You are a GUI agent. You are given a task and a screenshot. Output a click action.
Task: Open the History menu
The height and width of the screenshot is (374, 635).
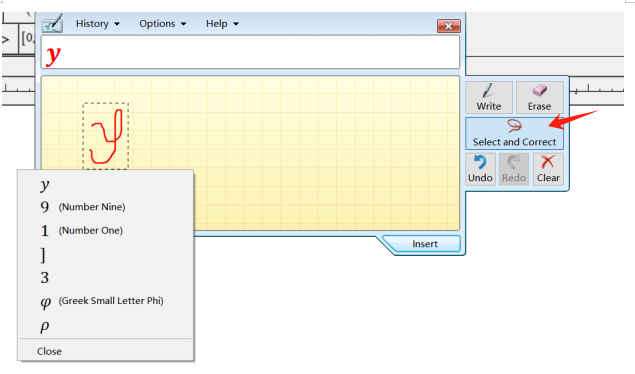(x=98, y=23)
